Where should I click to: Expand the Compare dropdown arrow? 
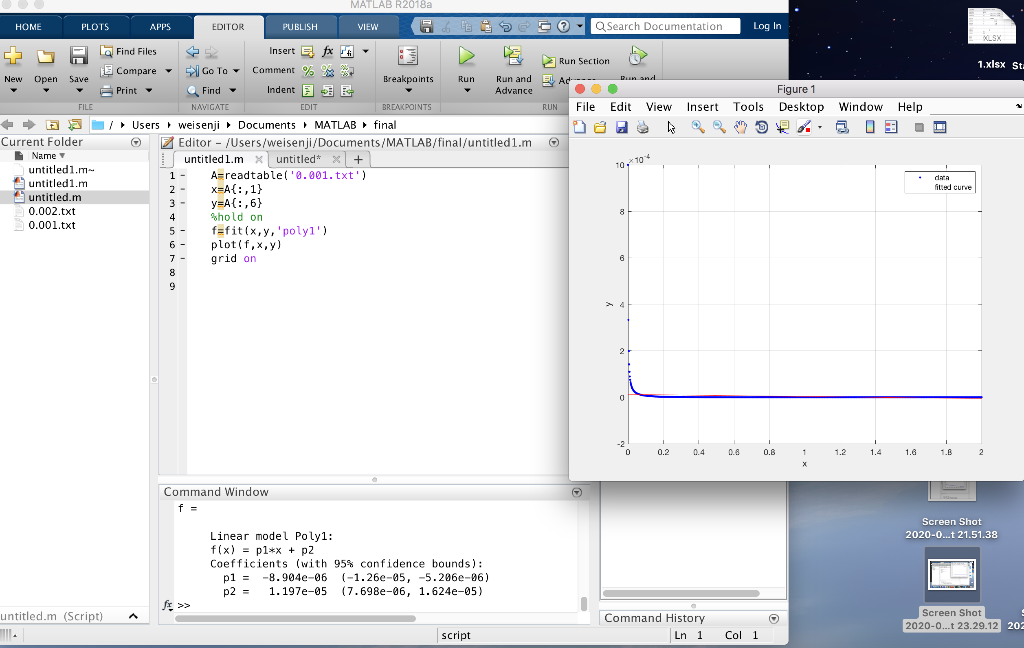pos(168,71)
